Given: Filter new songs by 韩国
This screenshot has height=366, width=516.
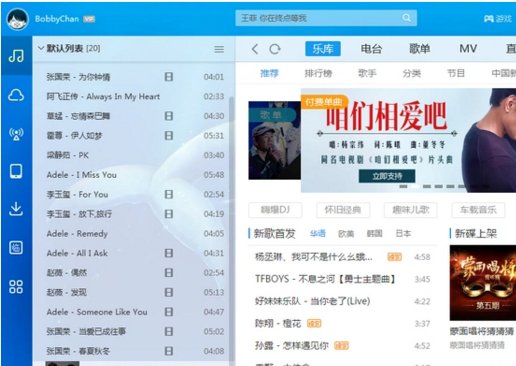Looking at the screenshot, I should coord(374,234).
